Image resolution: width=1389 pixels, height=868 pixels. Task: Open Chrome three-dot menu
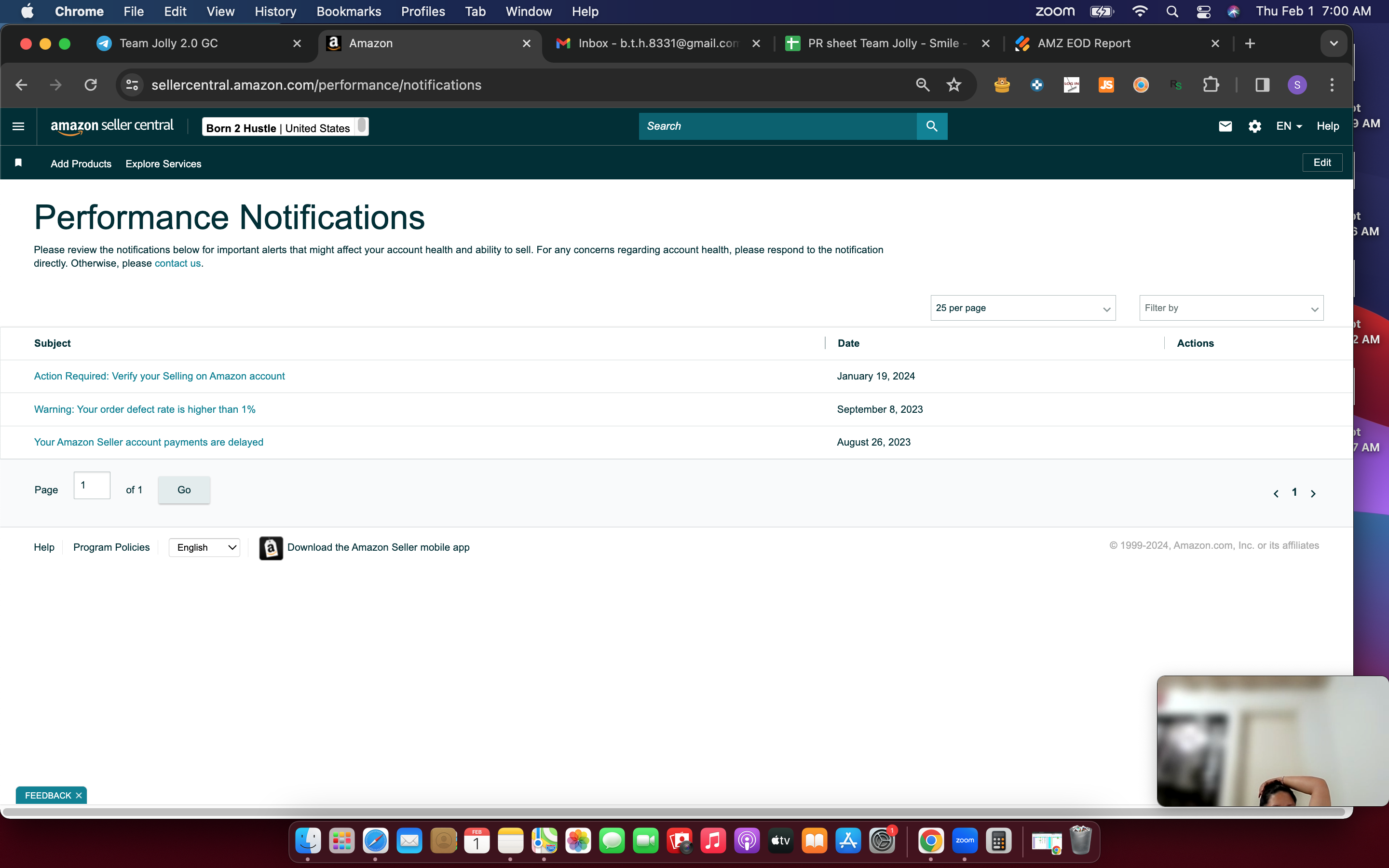1332,85
